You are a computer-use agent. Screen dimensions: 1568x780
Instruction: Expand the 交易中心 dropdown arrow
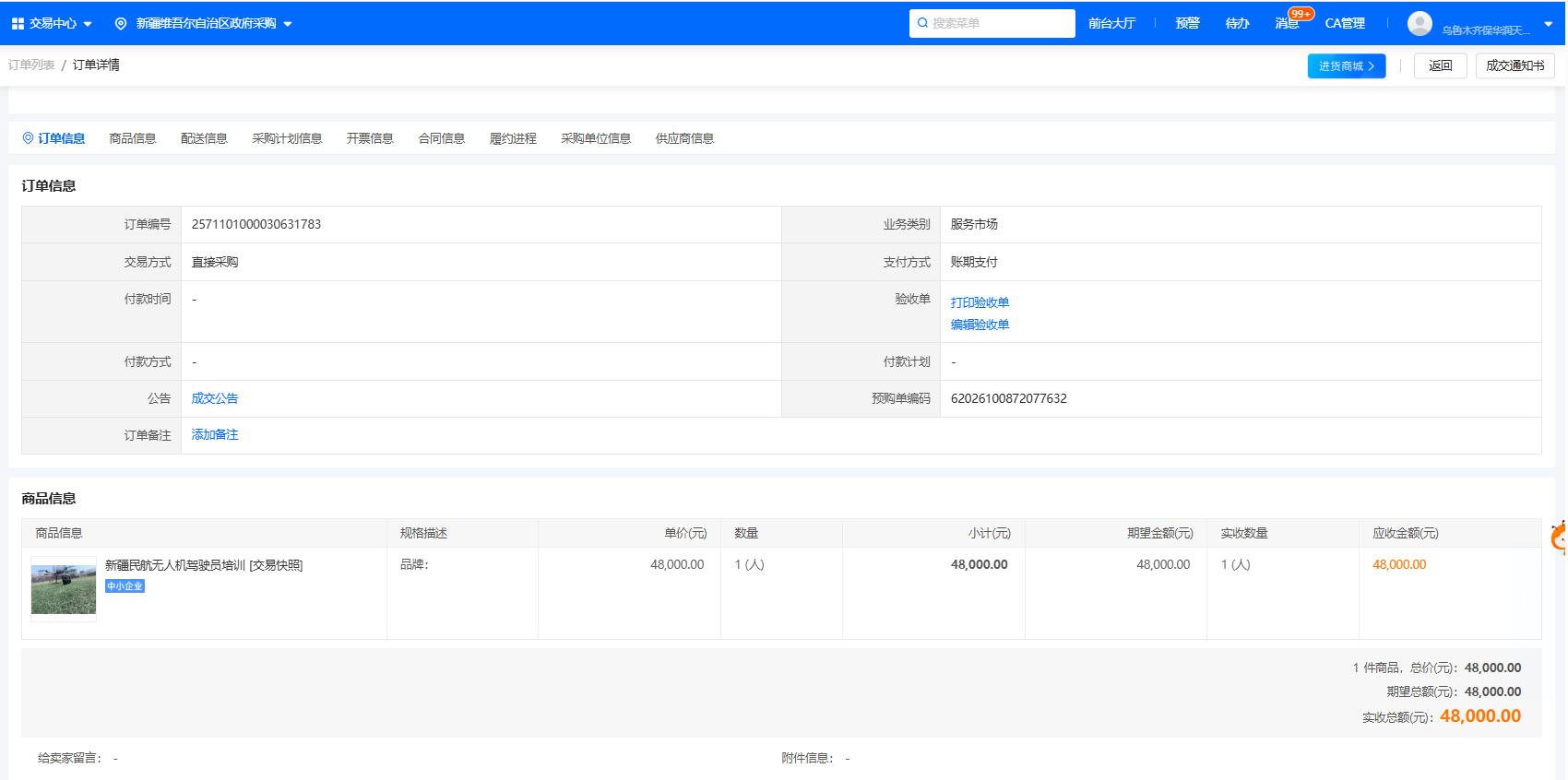88,24
